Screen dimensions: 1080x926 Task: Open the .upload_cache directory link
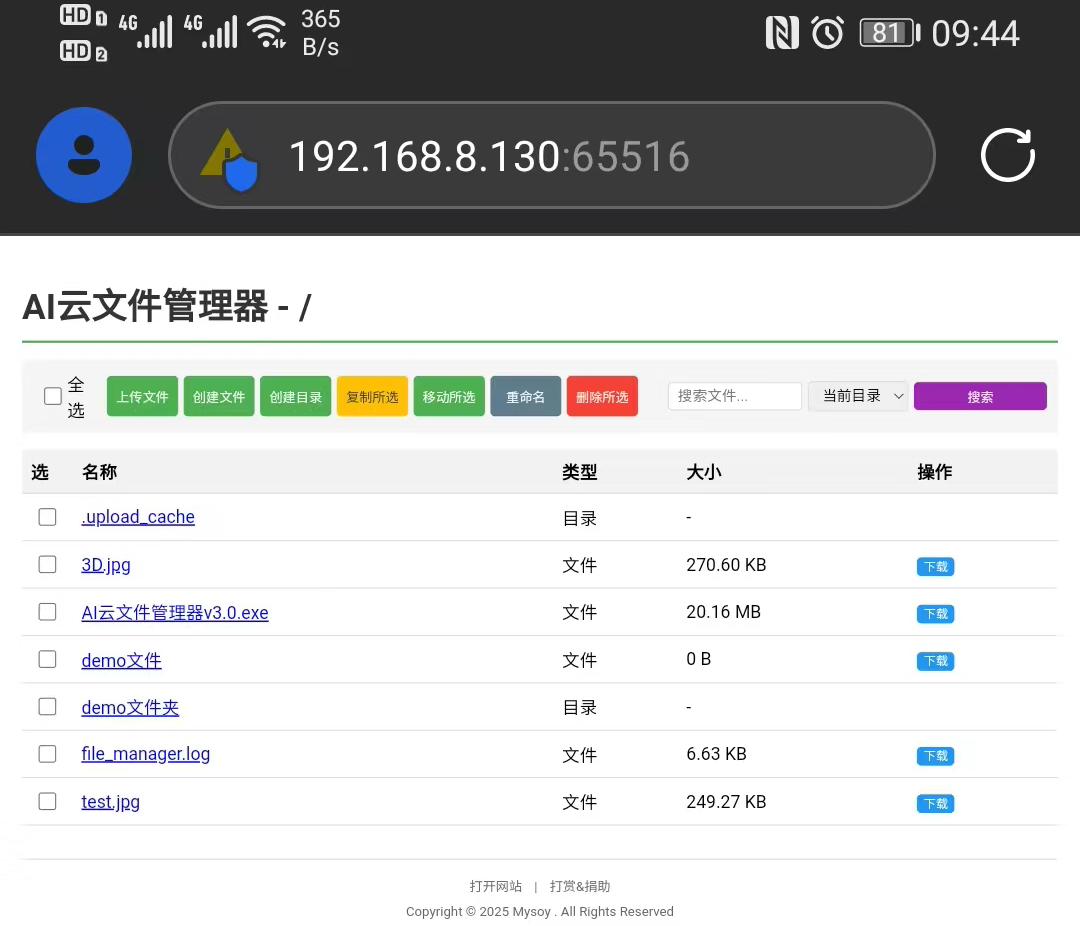point(138,517)
